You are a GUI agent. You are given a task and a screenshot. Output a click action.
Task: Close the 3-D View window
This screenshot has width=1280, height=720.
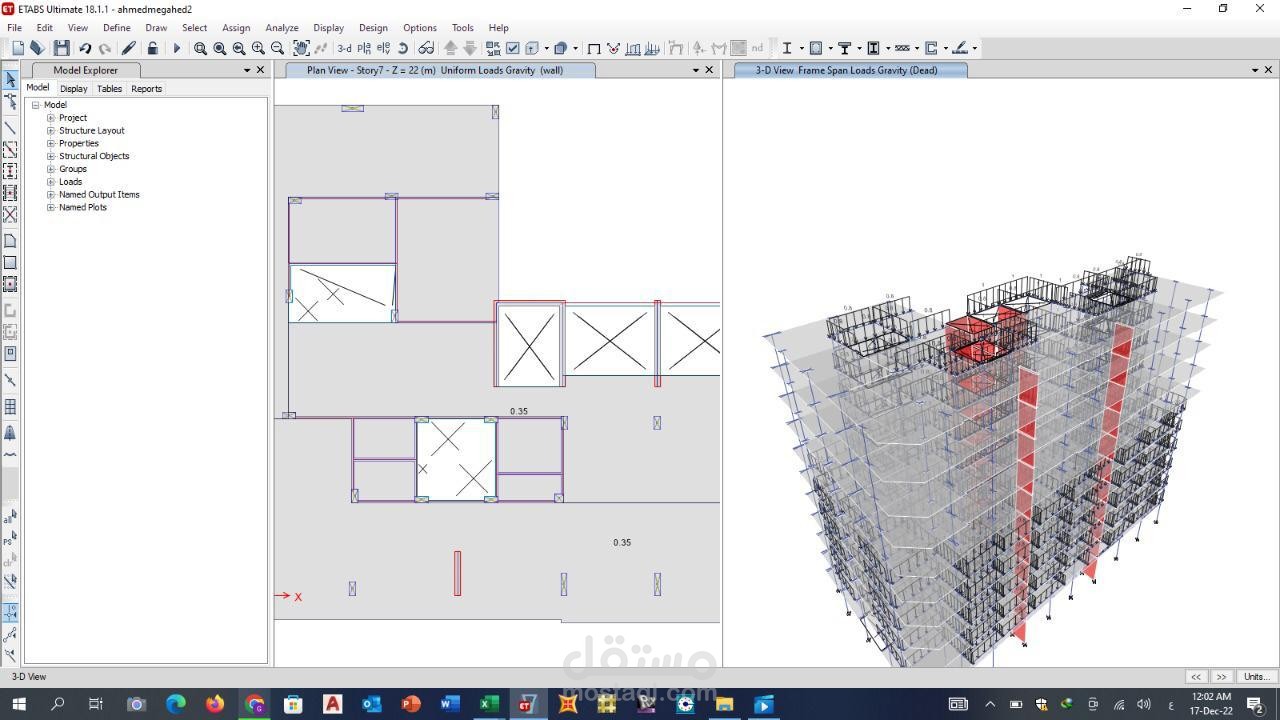click(x=1269, y=70)
